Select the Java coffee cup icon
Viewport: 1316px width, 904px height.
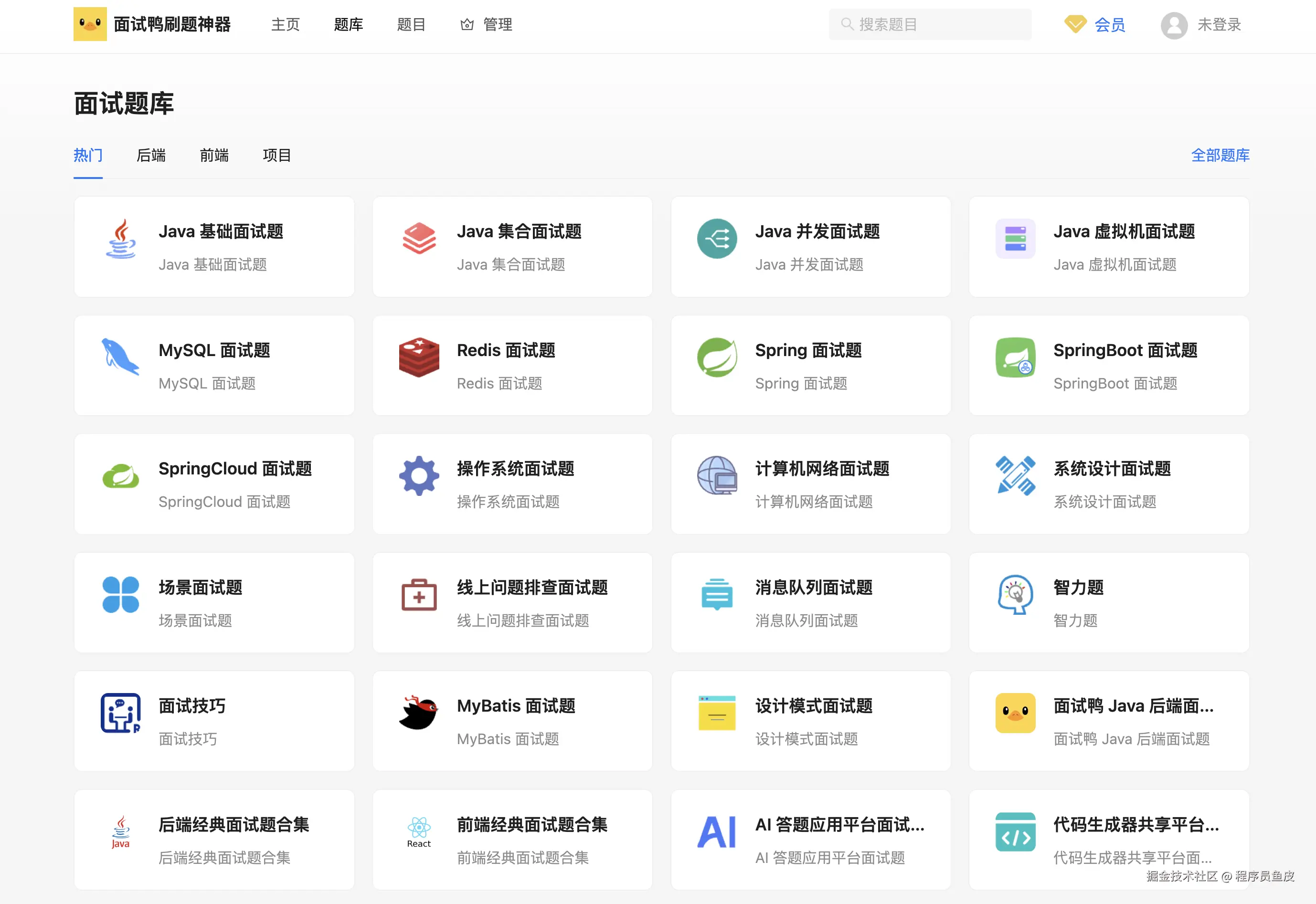120,239
